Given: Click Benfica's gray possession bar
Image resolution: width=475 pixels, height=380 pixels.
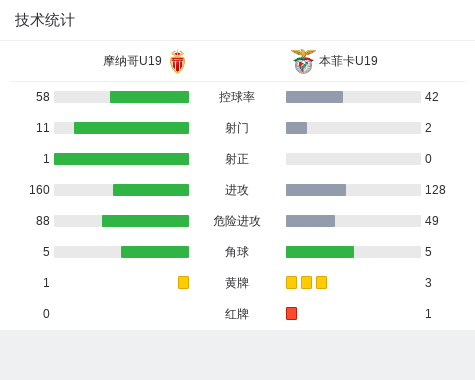Looking at the screenshot, I should pyautogui.click(x=314, y=97).
